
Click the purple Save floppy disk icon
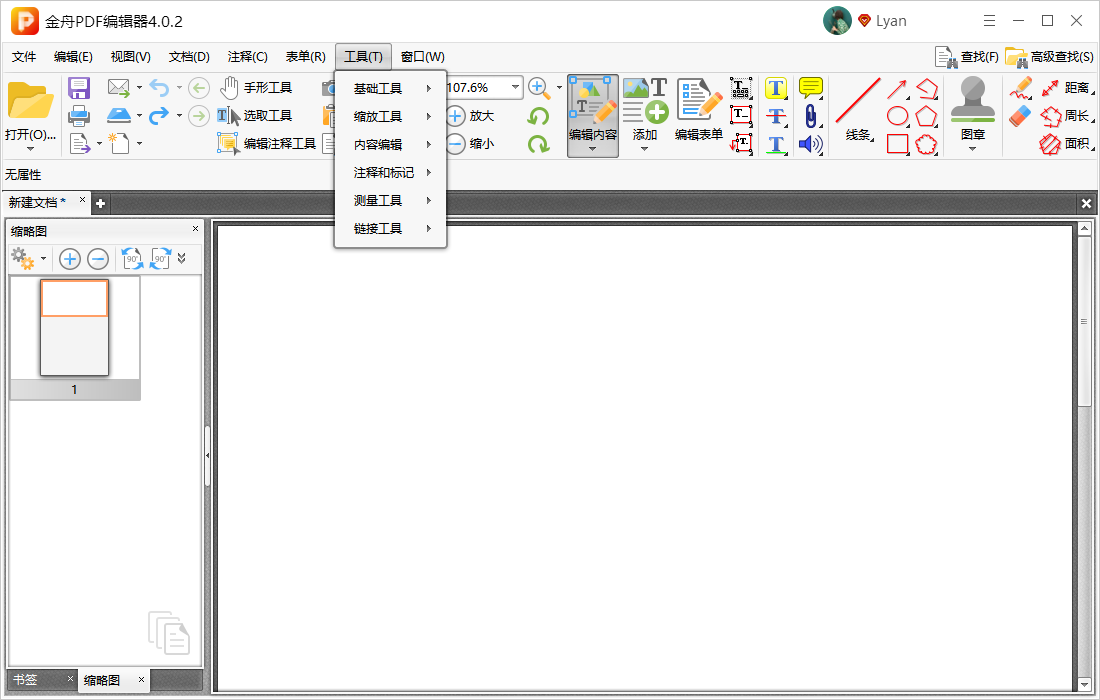79,88
